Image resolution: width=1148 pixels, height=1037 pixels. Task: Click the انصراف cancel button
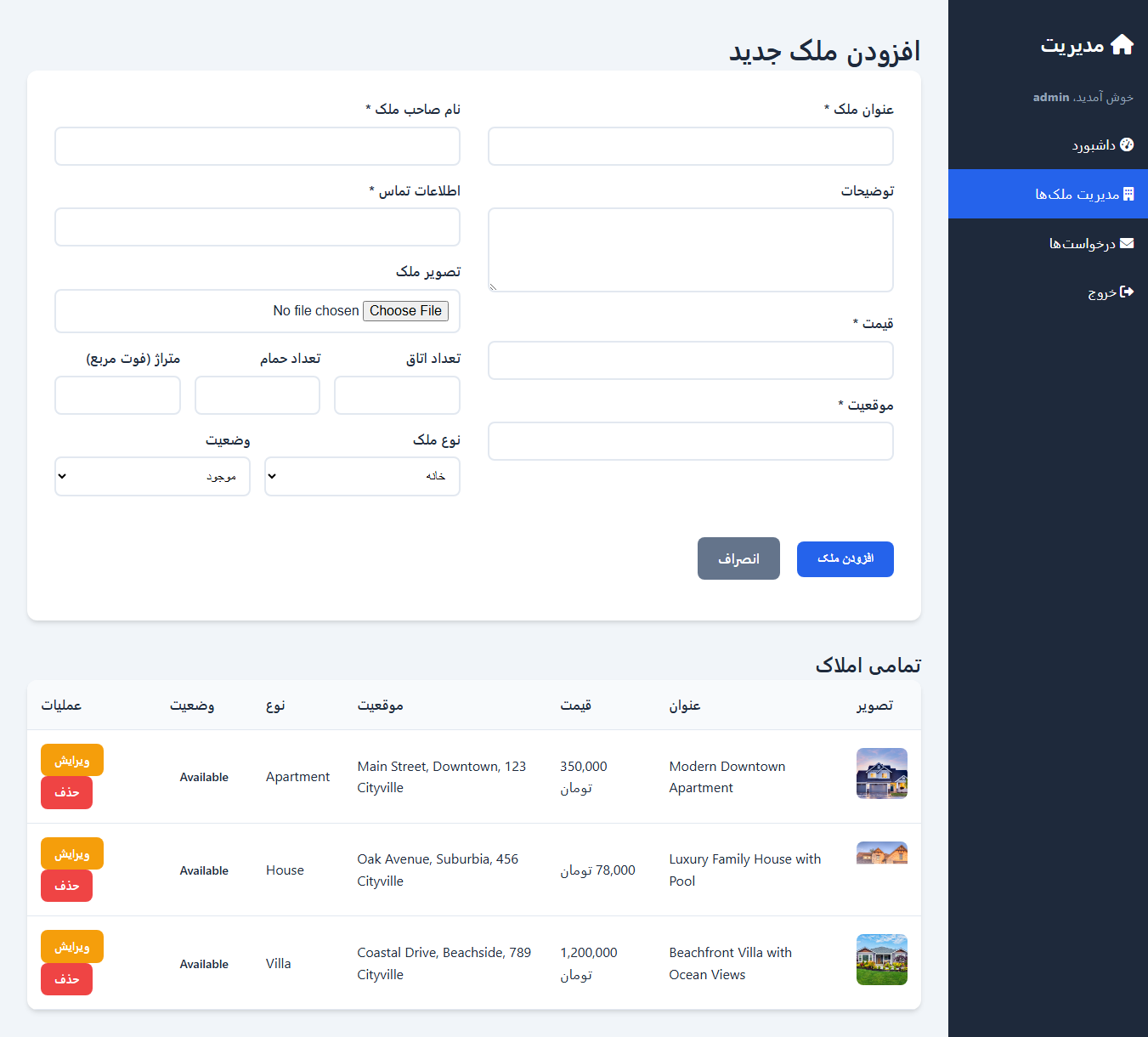pos(738,558)
